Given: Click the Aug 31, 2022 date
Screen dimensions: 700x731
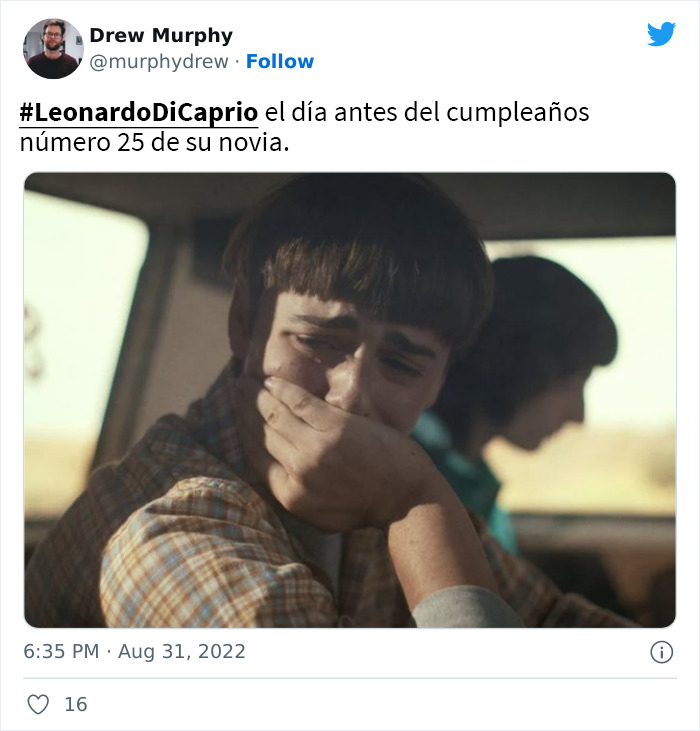Looking at the screenshot, I should click(x=182, y=651).
